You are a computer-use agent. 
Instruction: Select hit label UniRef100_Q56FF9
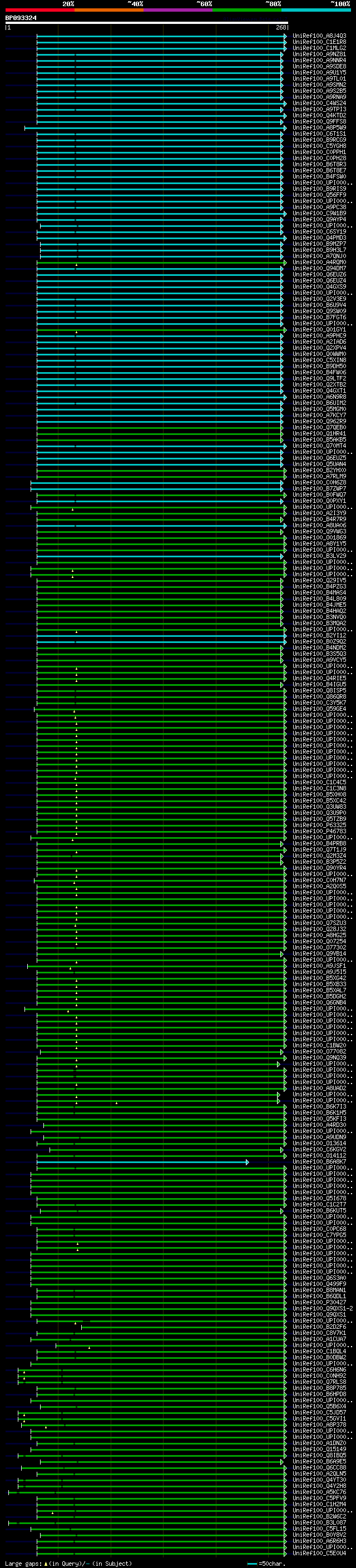pyautogui.click(x=319, y=195)
